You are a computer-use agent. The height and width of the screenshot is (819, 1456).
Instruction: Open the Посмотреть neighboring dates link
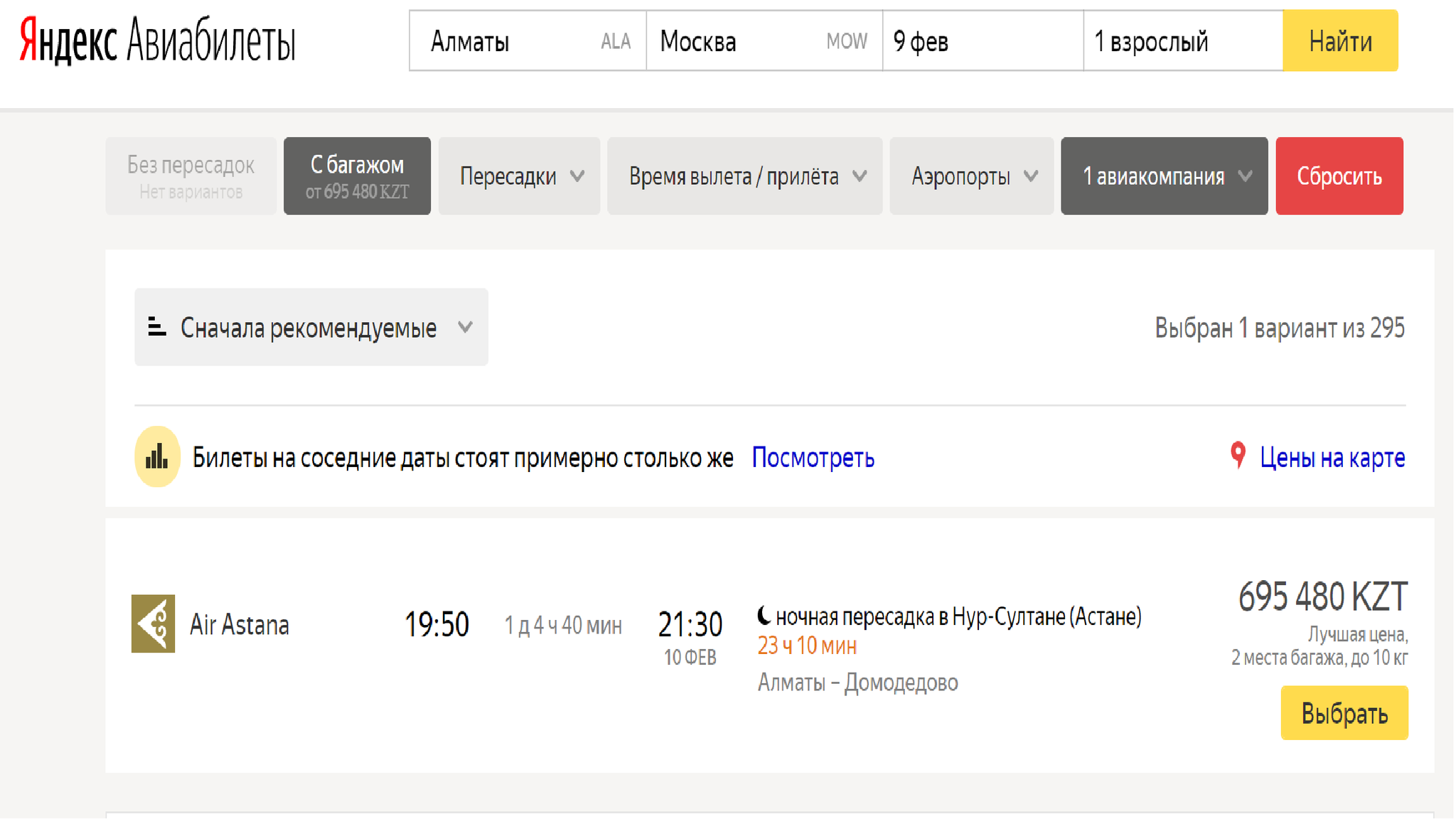[x=813, y=457]
